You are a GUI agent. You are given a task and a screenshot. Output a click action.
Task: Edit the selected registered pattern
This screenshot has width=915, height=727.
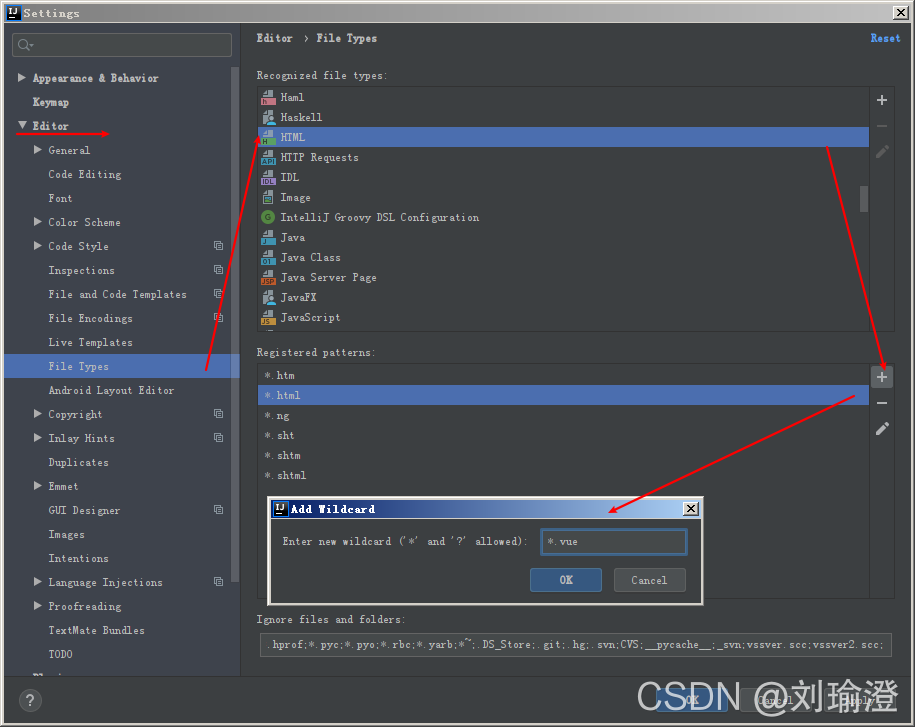click(882, 429)
